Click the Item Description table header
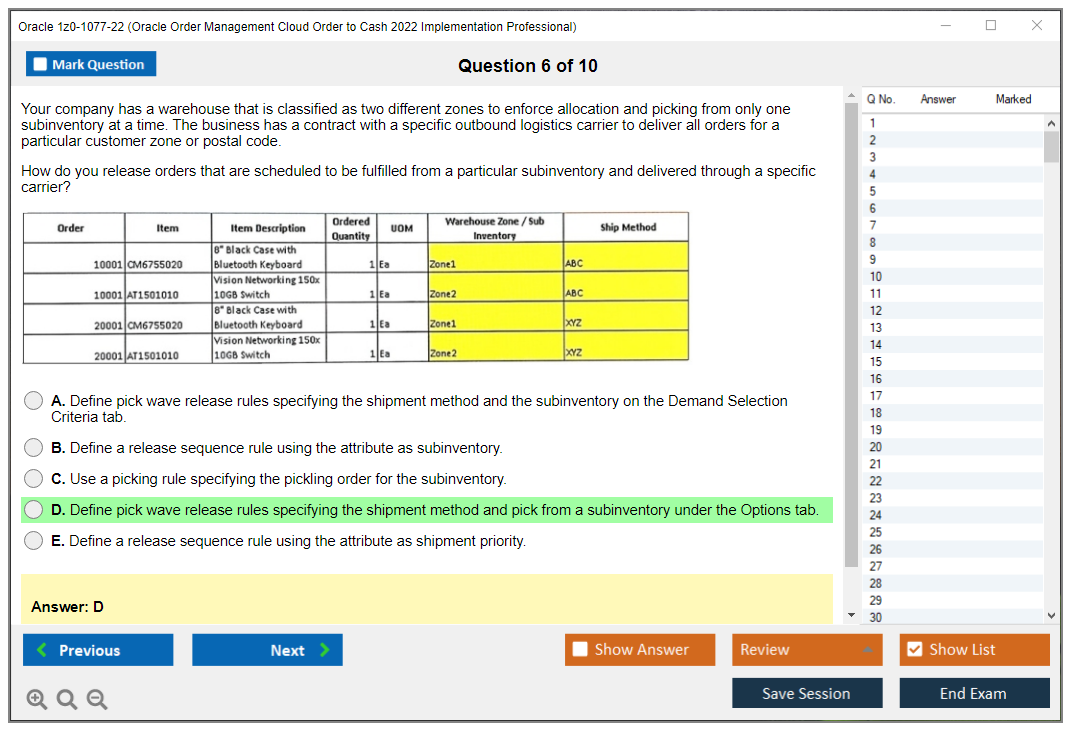 268,228
